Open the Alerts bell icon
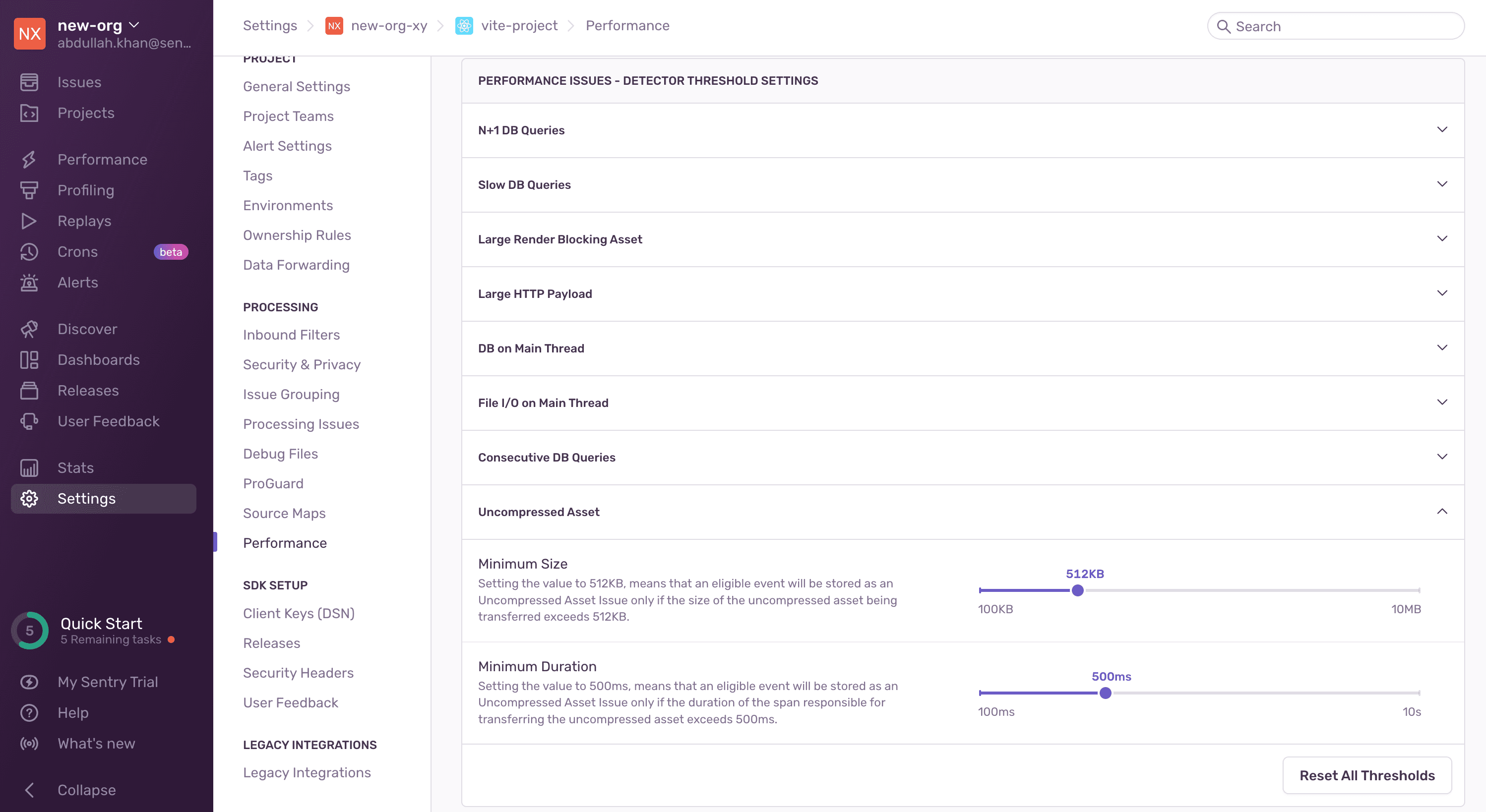The image size is (1486, 812). tap(29, 283)
